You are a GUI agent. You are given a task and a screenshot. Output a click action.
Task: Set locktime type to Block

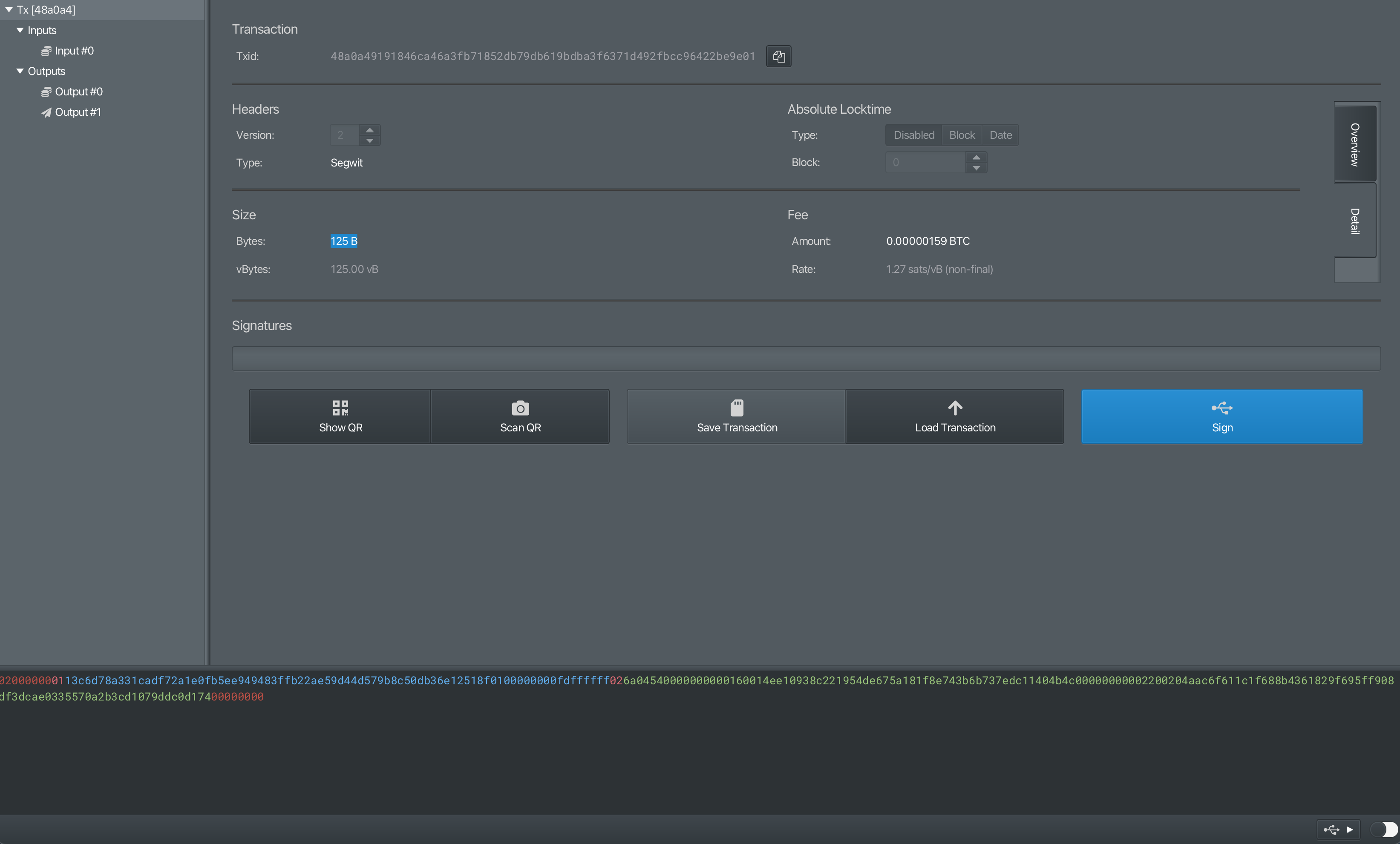(961, 135)
